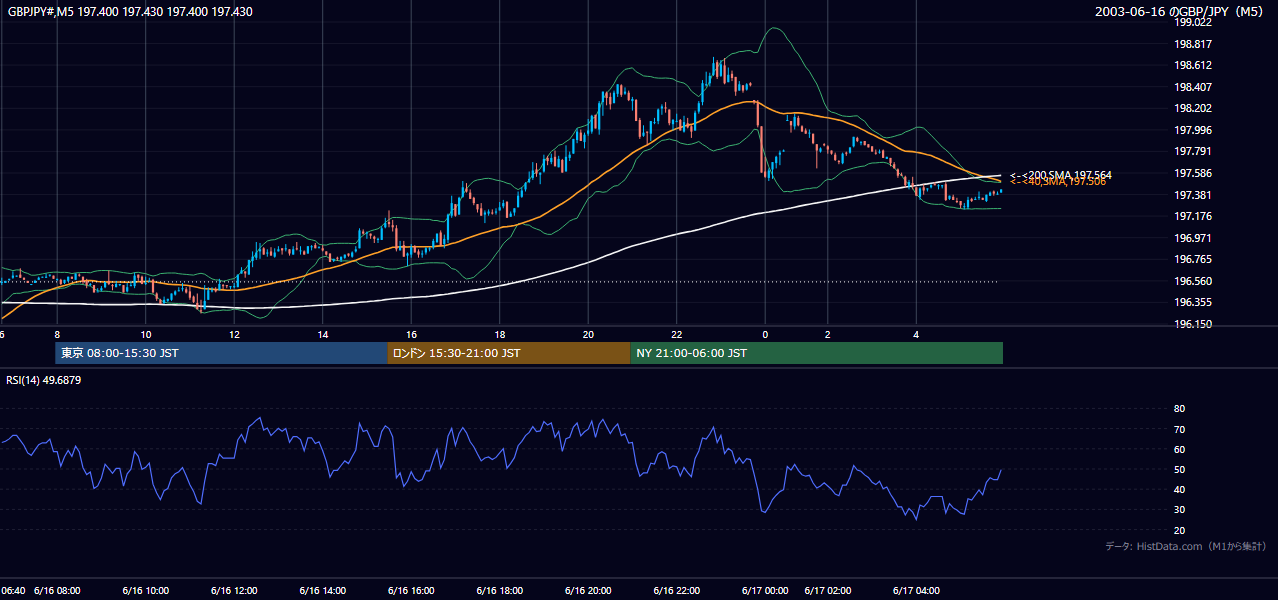Click time label 6/16 14:00
The height and width of the screenshot is (600, 1278).
pos(323,591)
